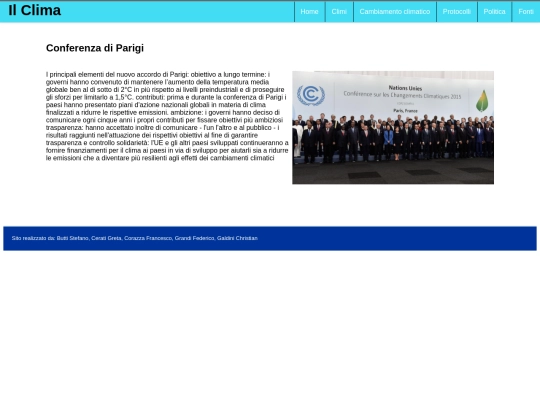540x405 pixels.
Task: Click the Paris conference group photo
Action: click(x=393, y=127)
